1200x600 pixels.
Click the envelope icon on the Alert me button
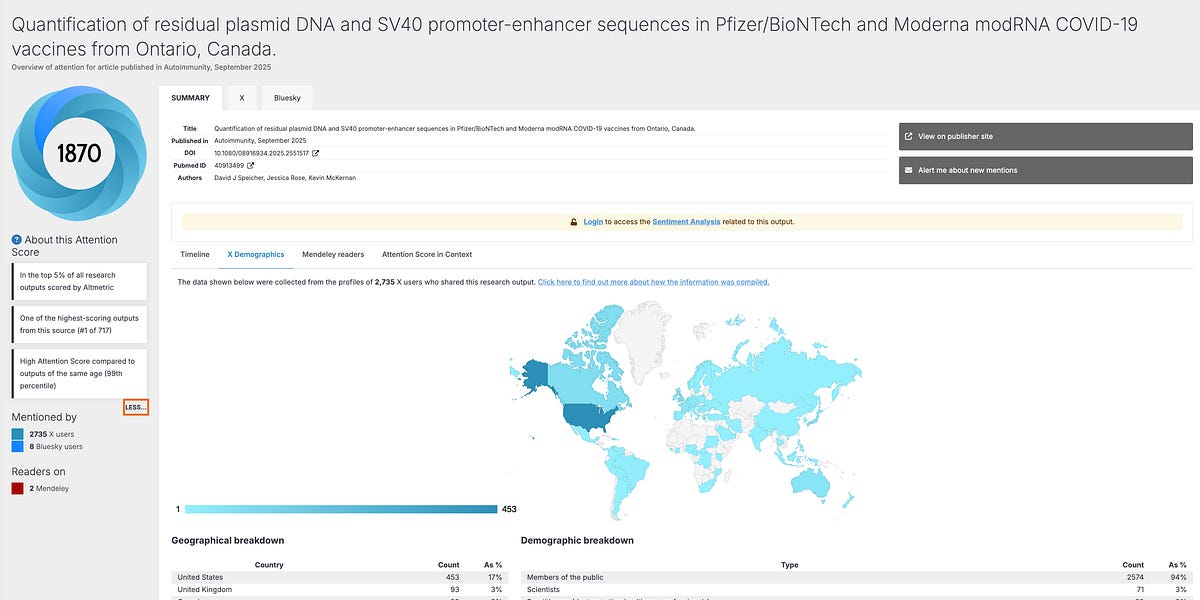[x=908, y=170]
